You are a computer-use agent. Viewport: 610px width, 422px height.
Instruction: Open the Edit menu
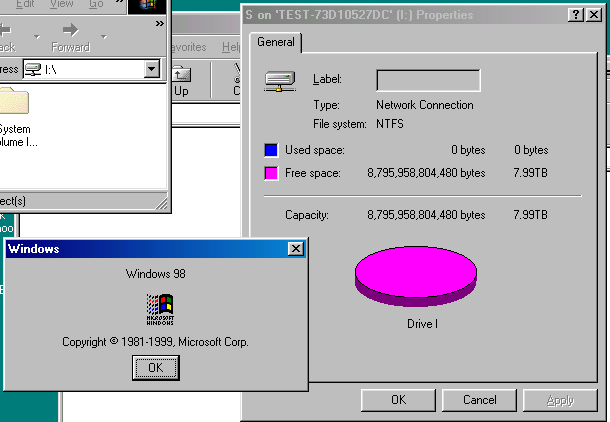pos(25,4)
